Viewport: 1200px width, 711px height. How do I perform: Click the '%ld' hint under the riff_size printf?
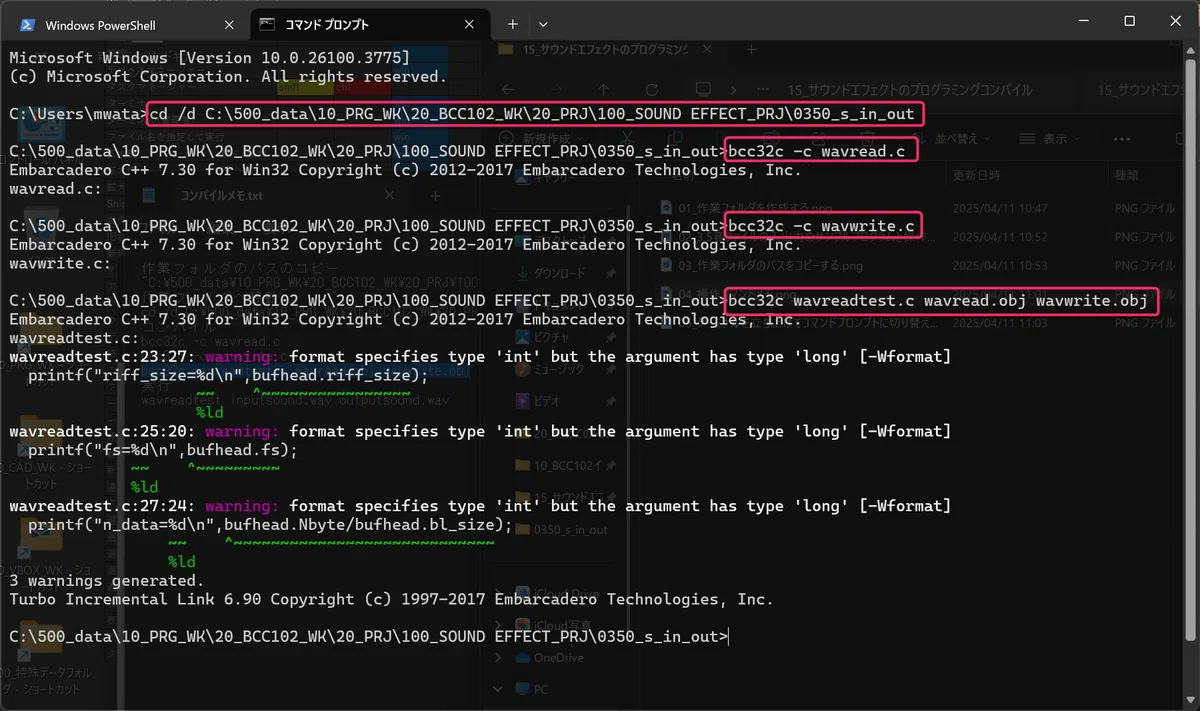[x=210, y=412]
